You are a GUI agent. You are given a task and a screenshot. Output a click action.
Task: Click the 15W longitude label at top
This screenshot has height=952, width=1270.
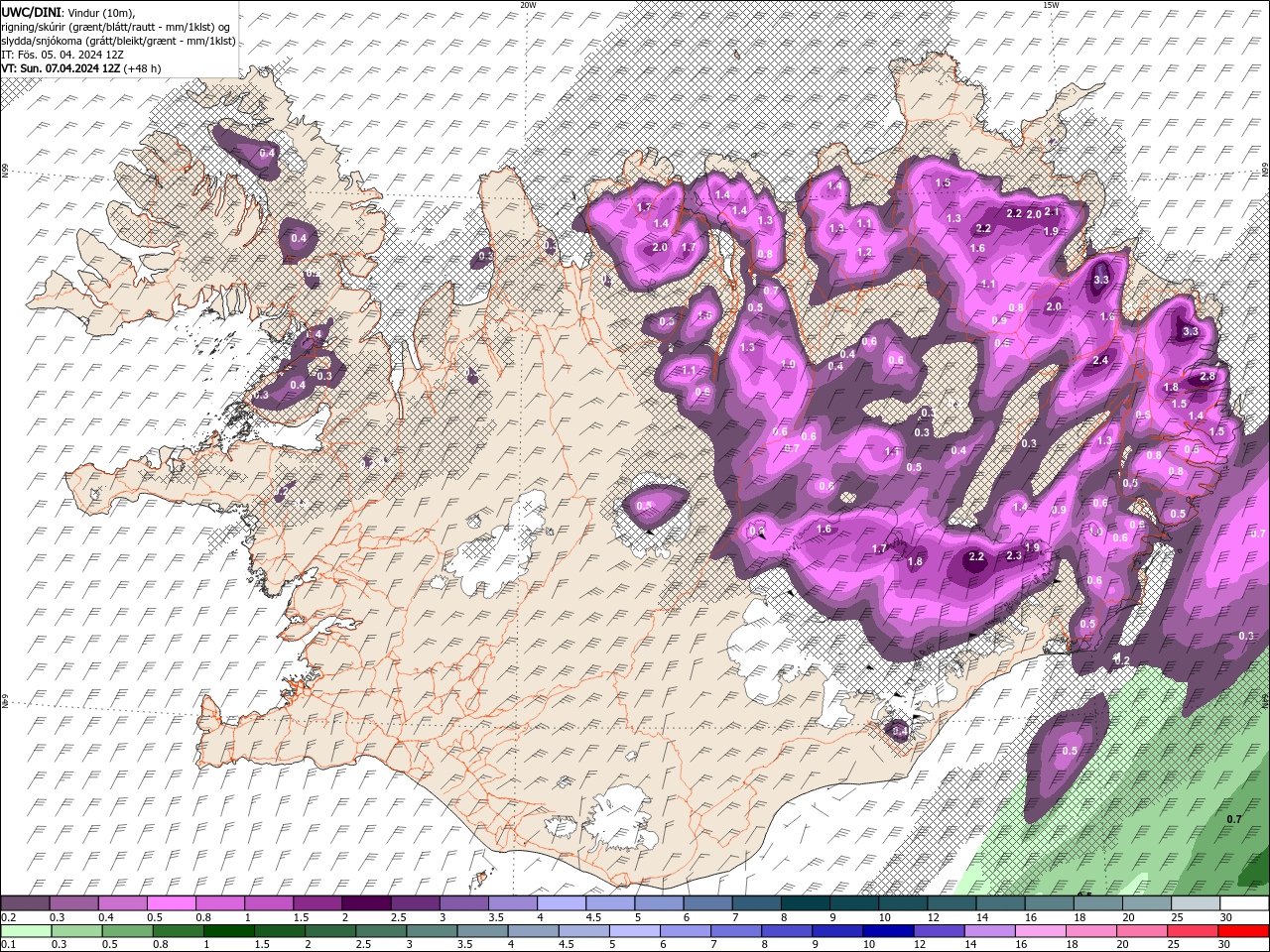[x=1051, y=5]
